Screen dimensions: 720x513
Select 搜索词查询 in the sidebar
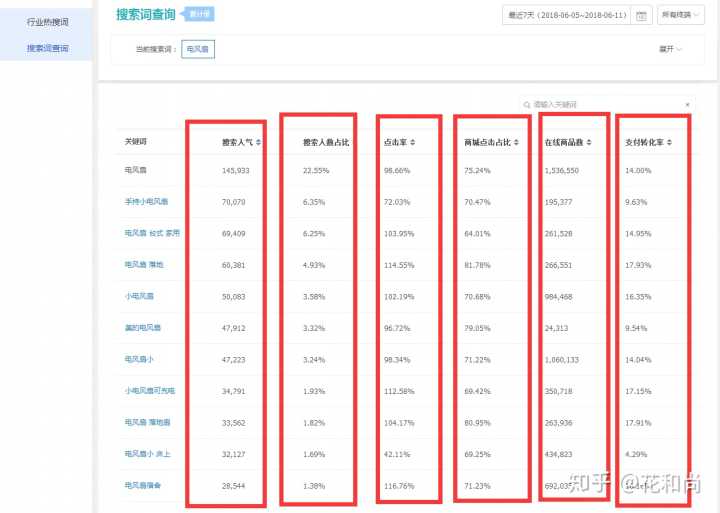48,48
